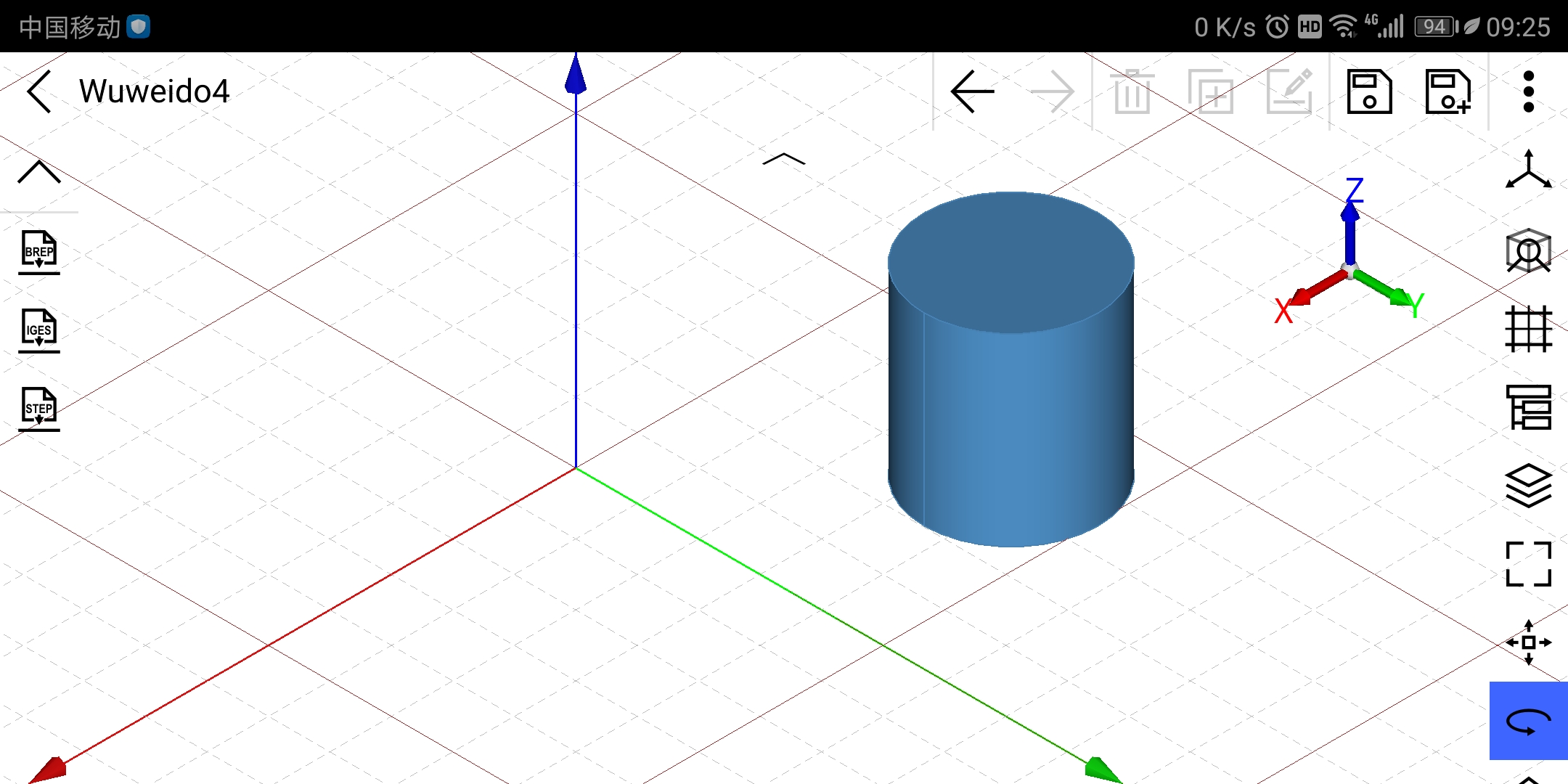Viewport: 1568px width, 784px height.
Task: Click the Save As icon
Action: [x=1447, y=91]
